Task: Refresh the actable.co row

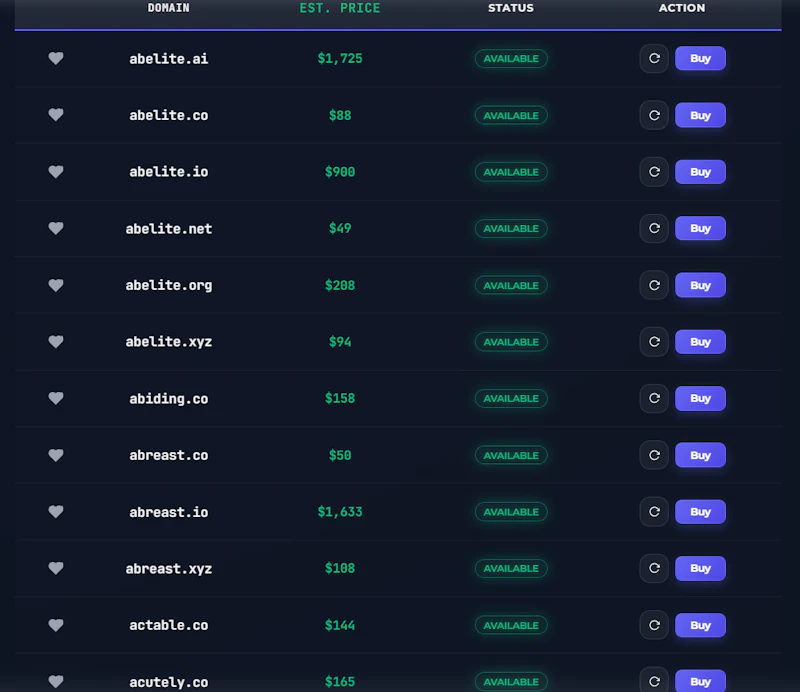Action: (x=654, y=625)
